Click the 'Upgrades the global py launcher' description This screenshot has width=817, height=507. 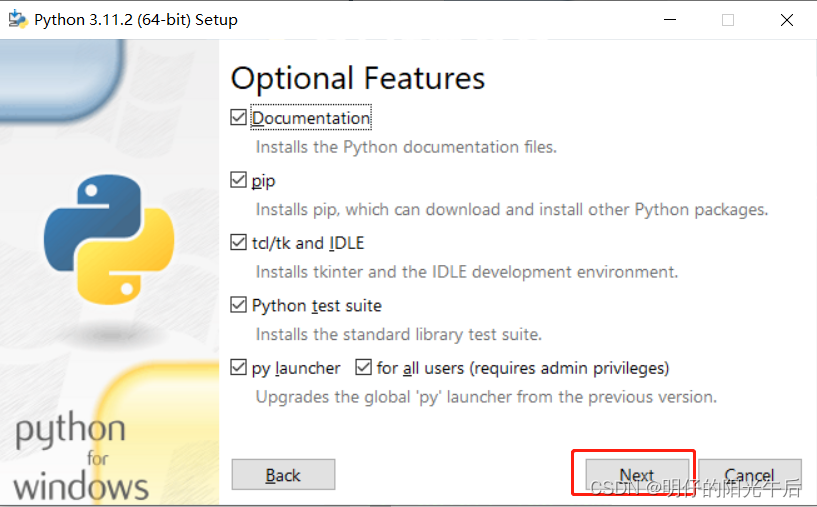pyautogui.click(x=486, y=396)
